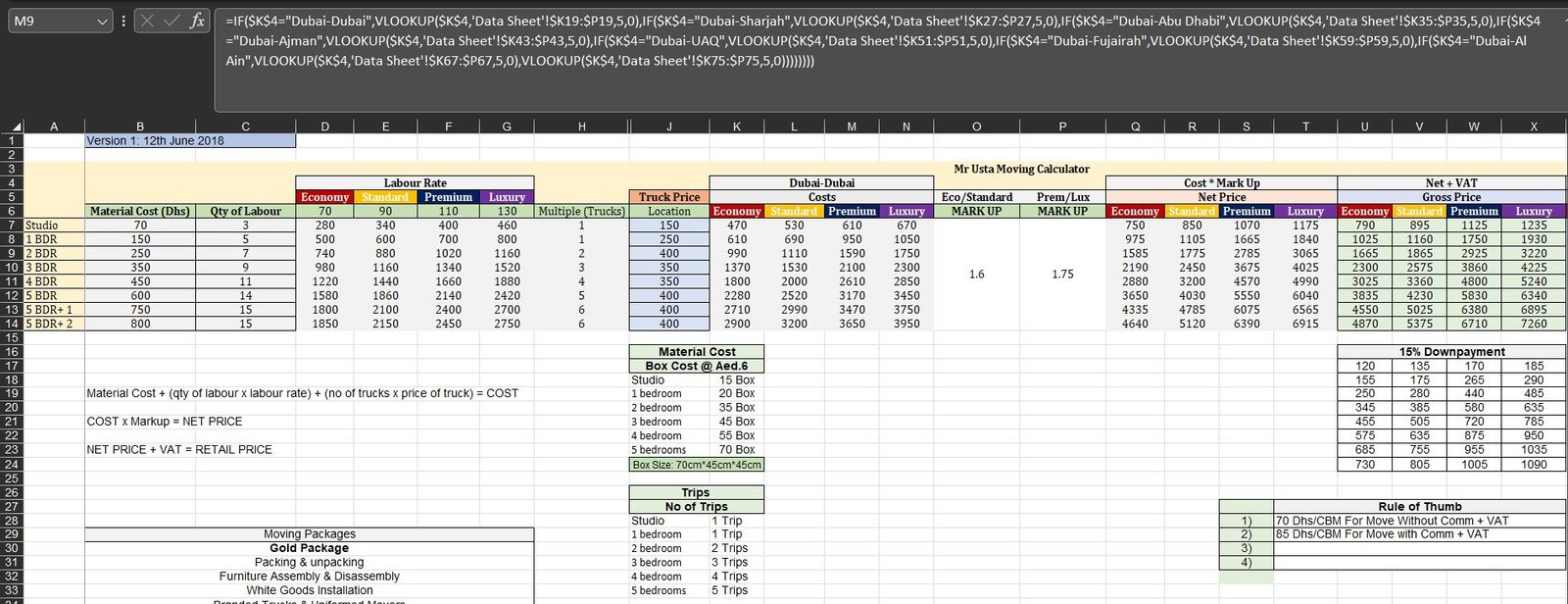Click the Studio row label in A7

[54, 226]
